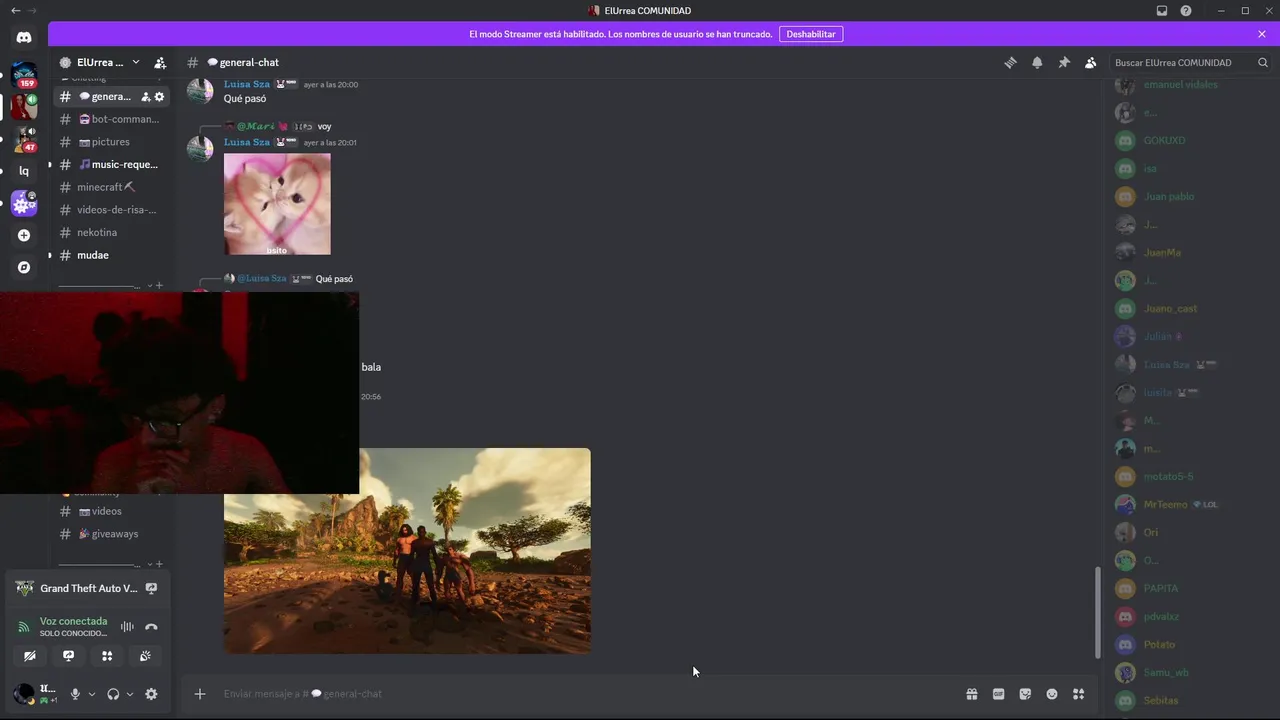Image resolution: width=1280 pixels, height=720 pixels.
Task: Select the bot-commands channel
Action: [111, 119]
